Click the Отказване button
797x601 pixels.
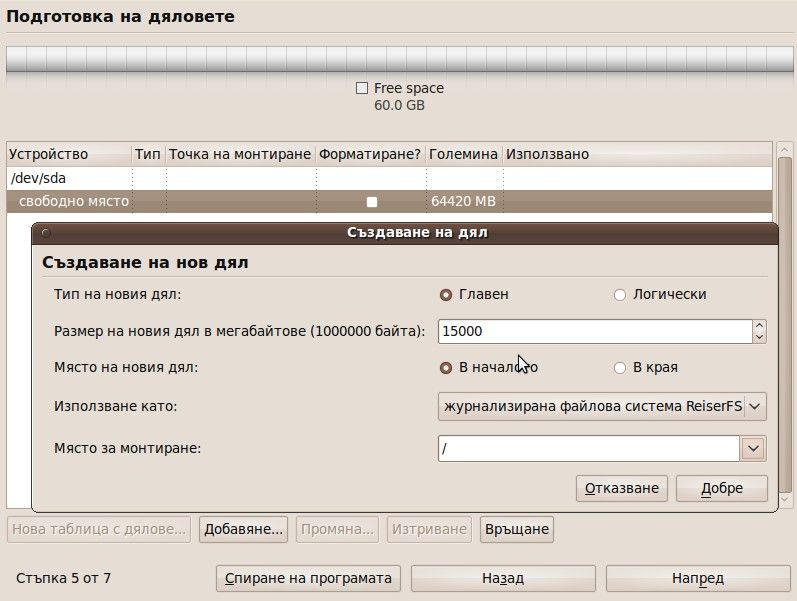(622, 489)
